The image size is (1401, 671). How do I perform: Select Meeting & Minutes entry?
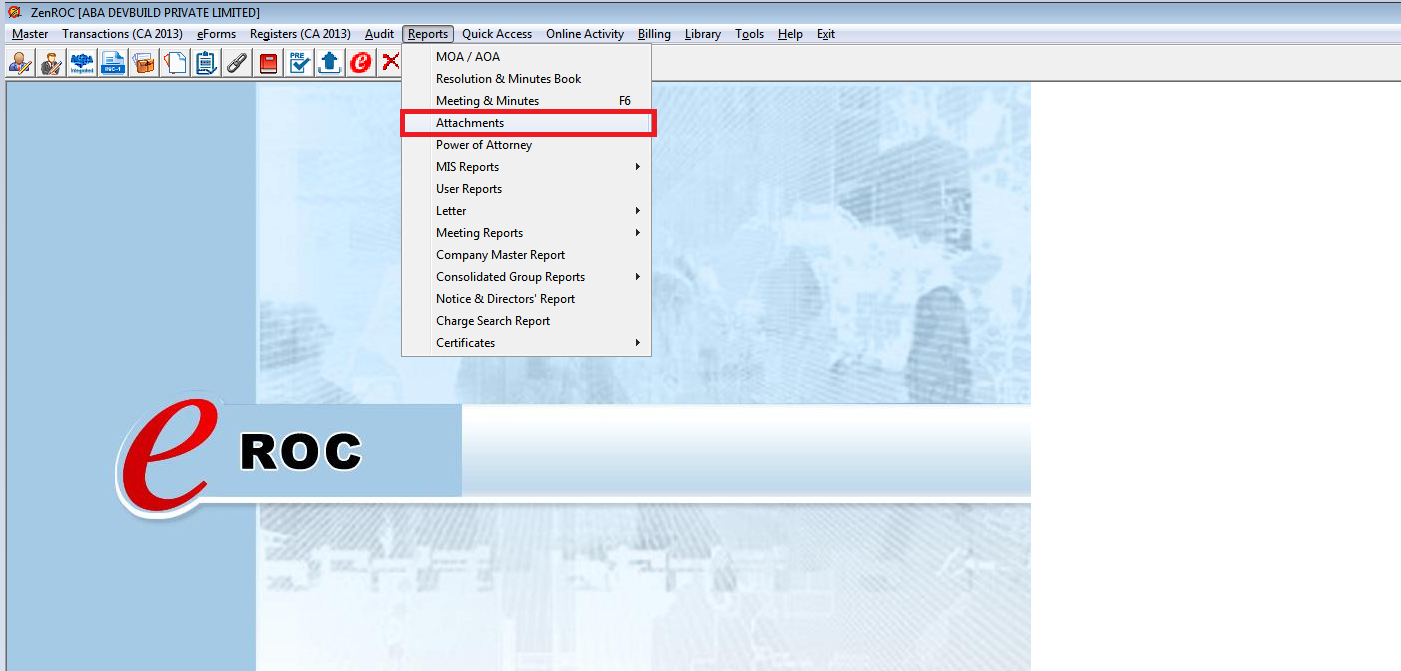(527, 101)
